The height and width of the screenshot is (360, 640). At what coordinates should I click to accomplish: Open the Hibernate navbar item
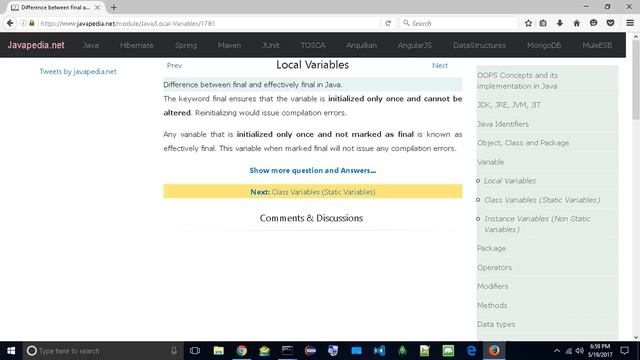pos(137,45)
